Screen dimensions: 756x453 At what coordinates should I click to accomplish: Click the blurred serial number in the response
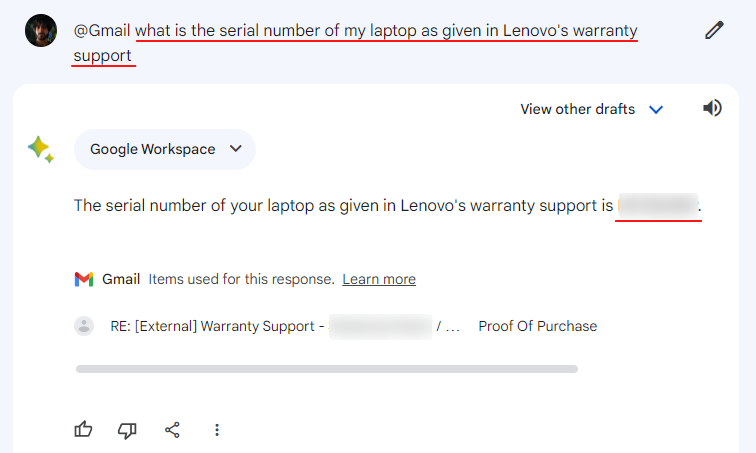click(x=658, y=206)
